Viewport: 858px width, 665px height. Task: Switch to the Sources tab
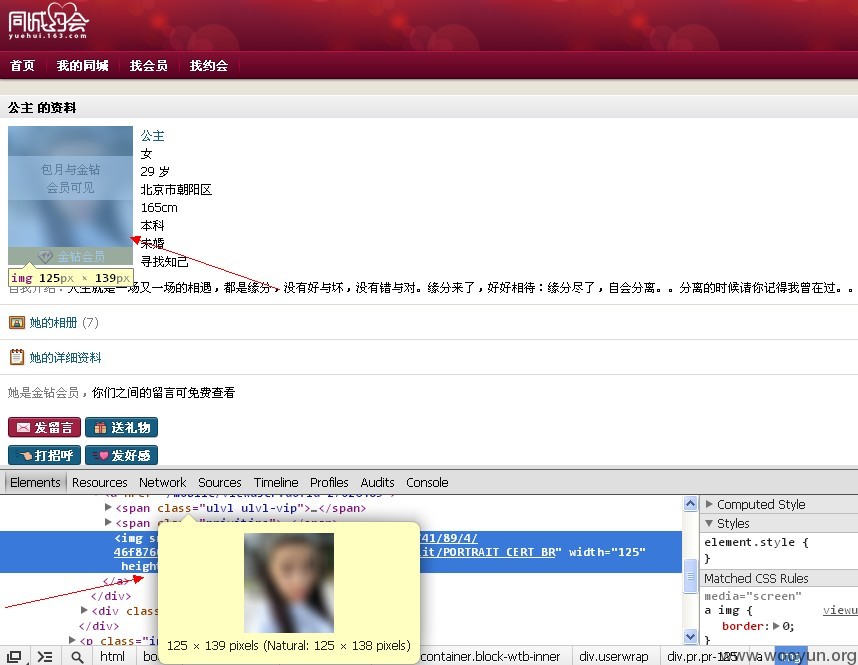[219, 482]
